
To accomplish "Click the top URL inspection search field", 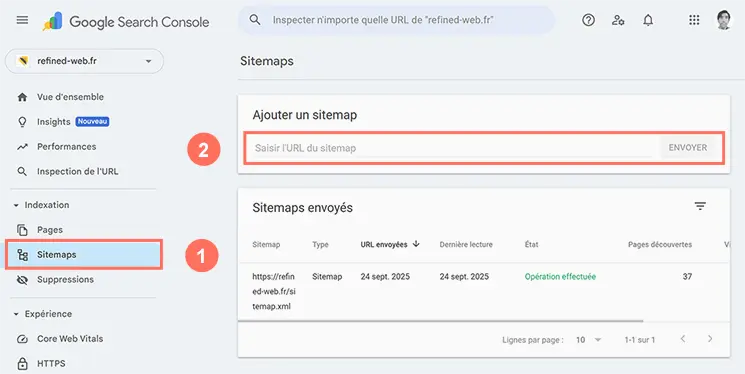I will click(x=397, y=20).
